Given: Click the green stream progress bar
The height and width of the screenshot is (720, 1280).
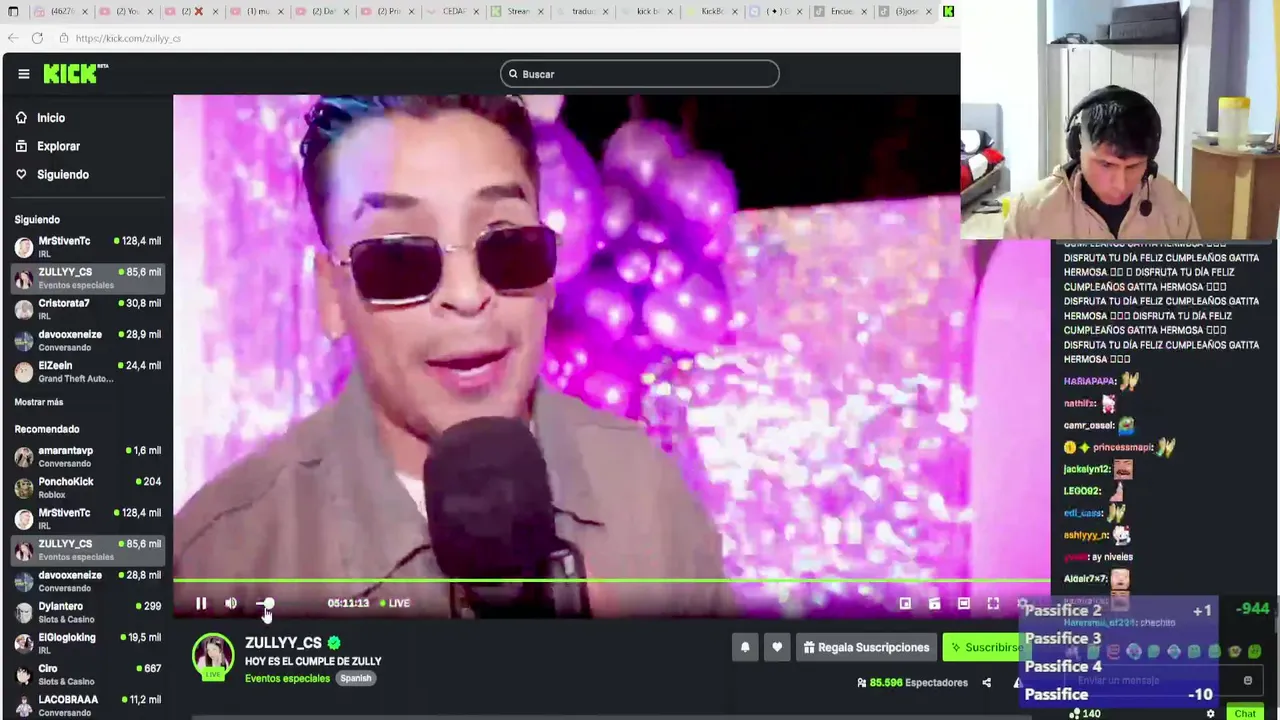Looking at the screenshot, I should click(611, 580).
